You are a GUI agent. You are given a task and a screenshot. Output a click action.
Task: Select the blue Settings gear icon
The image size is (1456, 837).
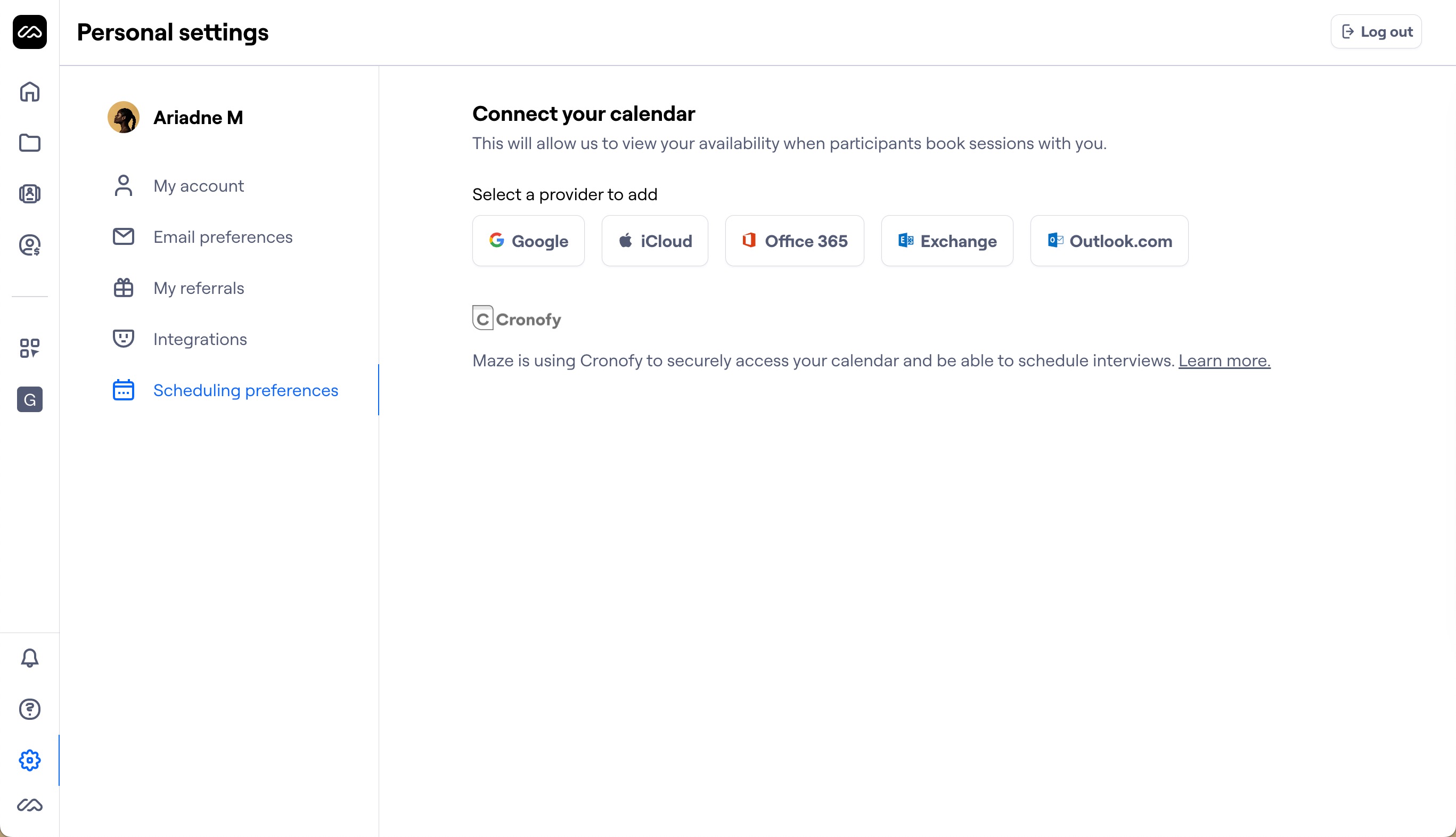(29, 760)
